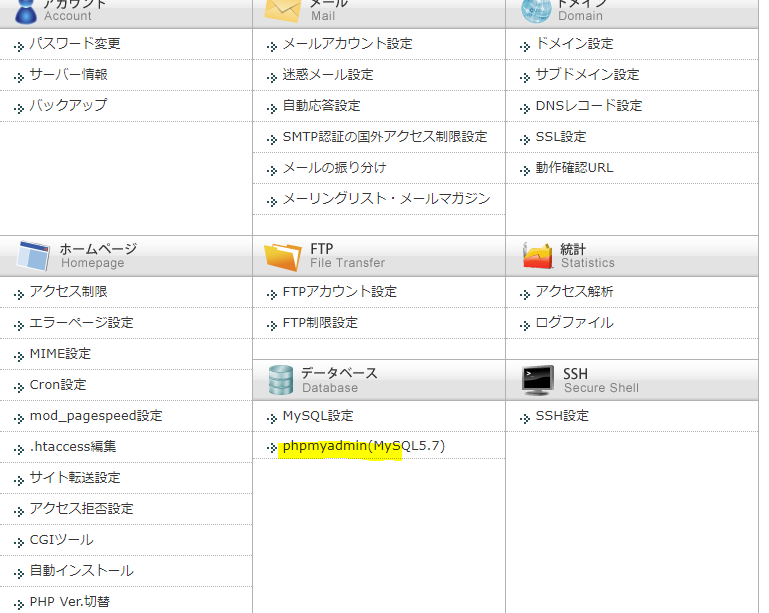Open バックアップ link

tap(68, 105)
